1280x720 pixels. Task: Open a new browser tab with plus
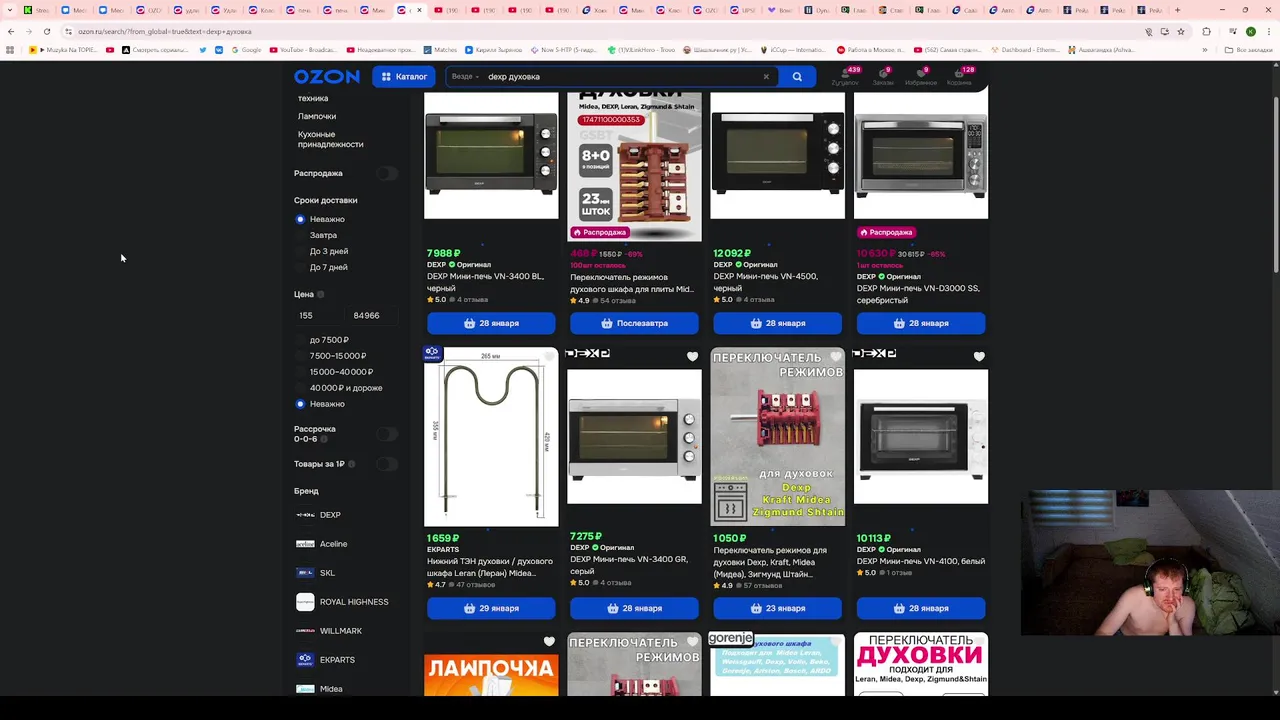[1177, 10]
